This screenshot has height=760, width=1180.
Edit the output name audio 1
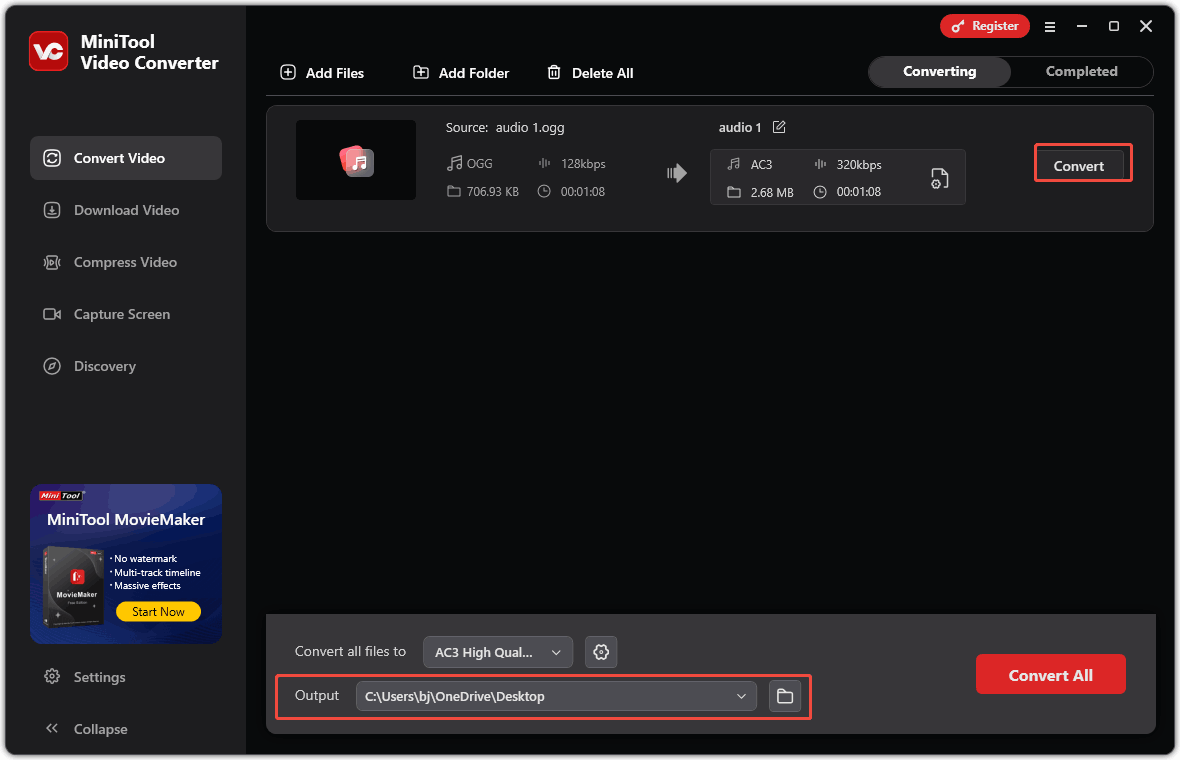(x=779, y=127)
